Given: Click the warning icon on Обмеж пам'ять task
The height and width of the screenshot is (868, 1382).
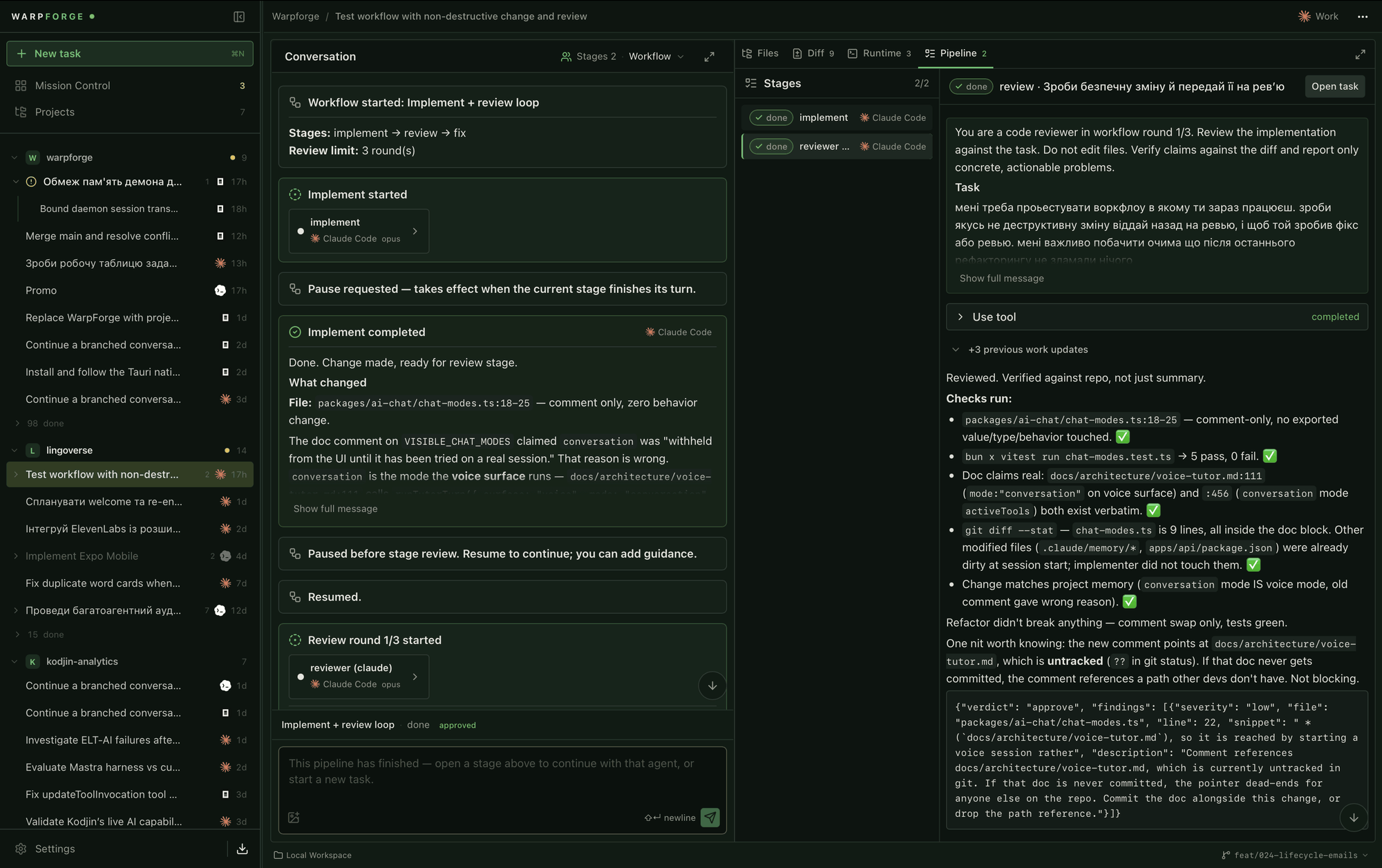Looking at the screenshot, I should pos(31,182).
